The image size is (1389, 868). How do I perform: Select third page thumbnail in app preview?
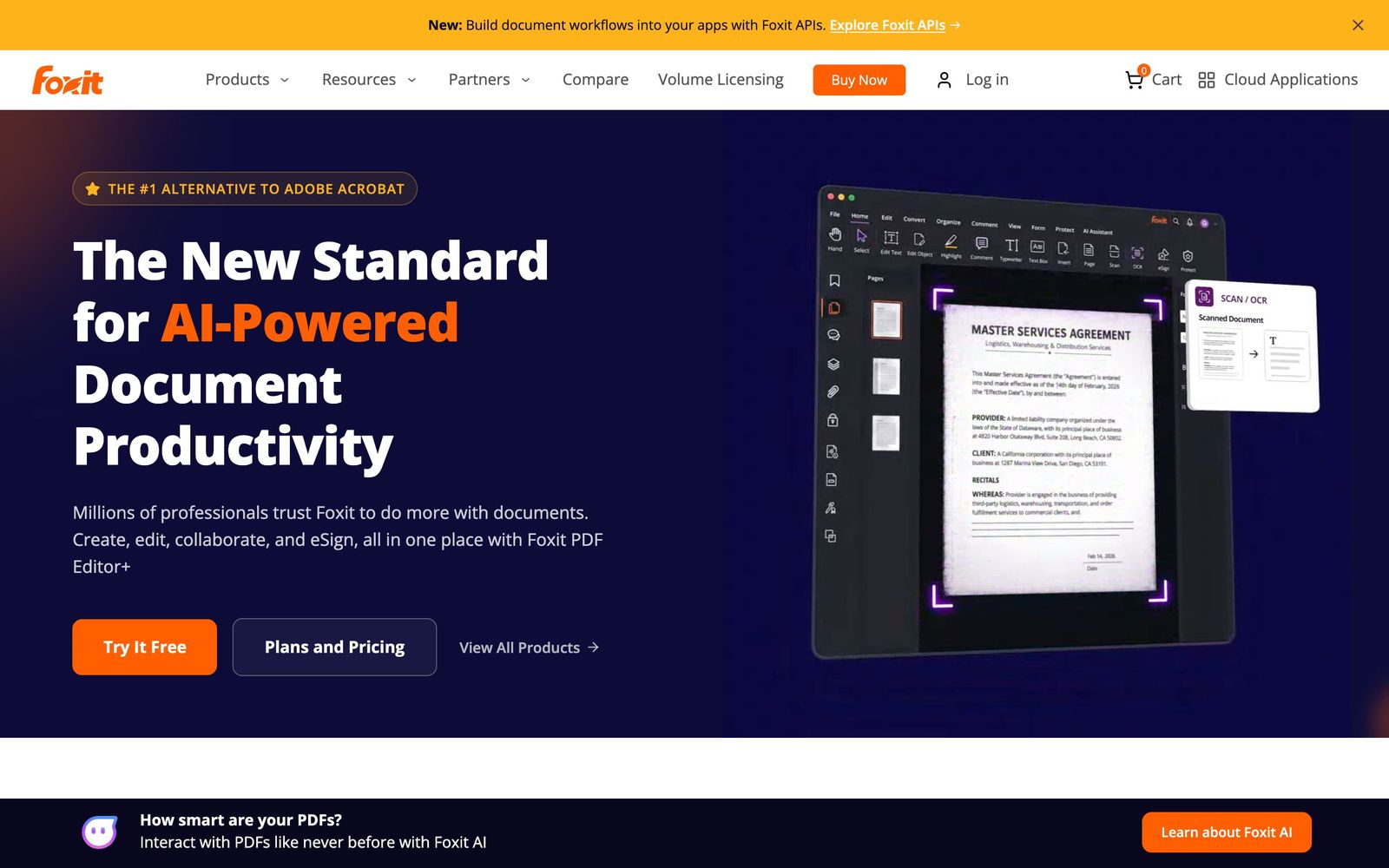coord(885,432)
